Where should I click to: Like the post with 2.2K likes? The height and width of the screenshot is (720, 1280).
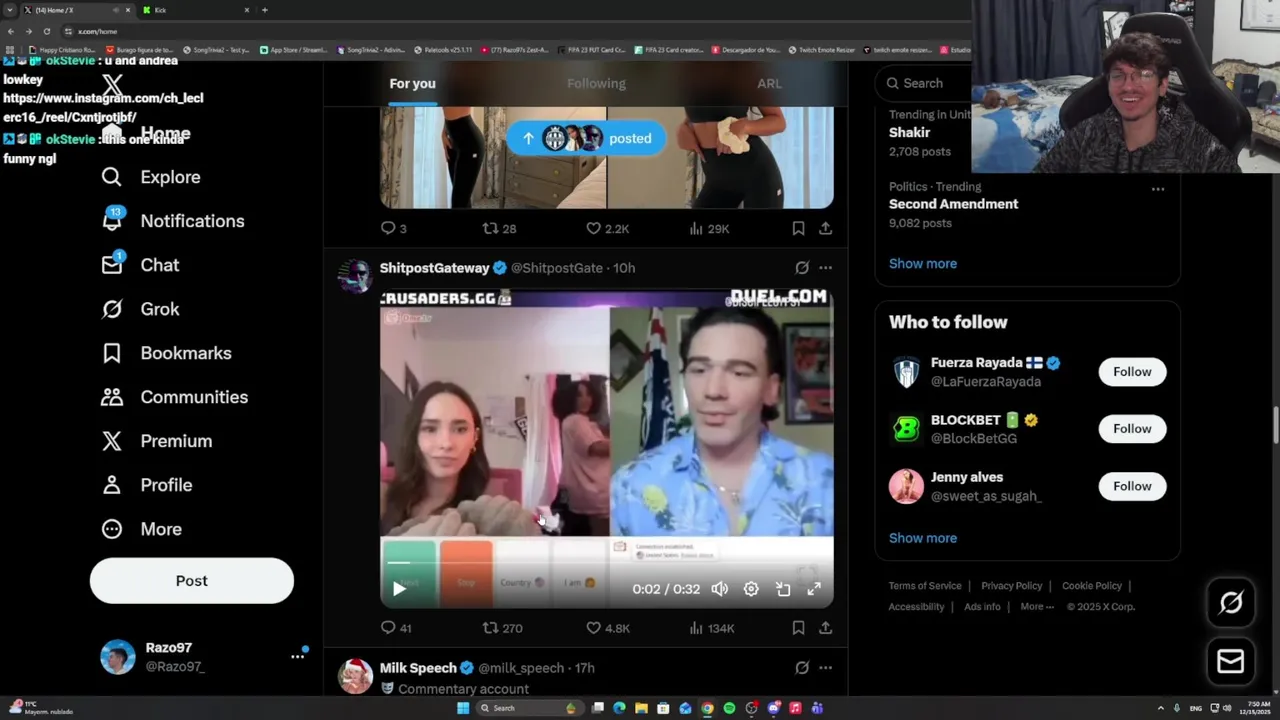pos(607,229)
